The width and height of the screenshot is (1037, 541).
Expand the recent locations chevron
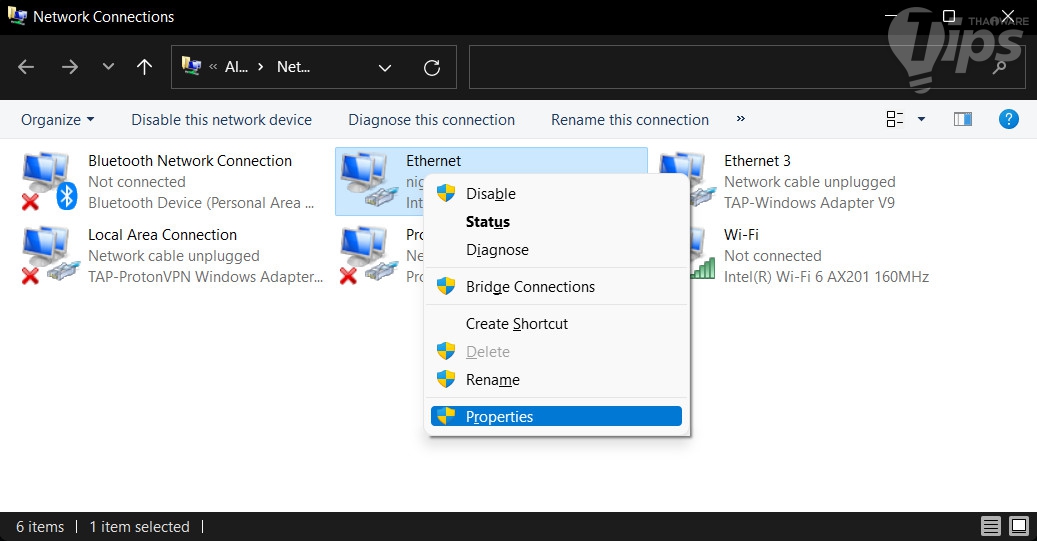[108, 67]
